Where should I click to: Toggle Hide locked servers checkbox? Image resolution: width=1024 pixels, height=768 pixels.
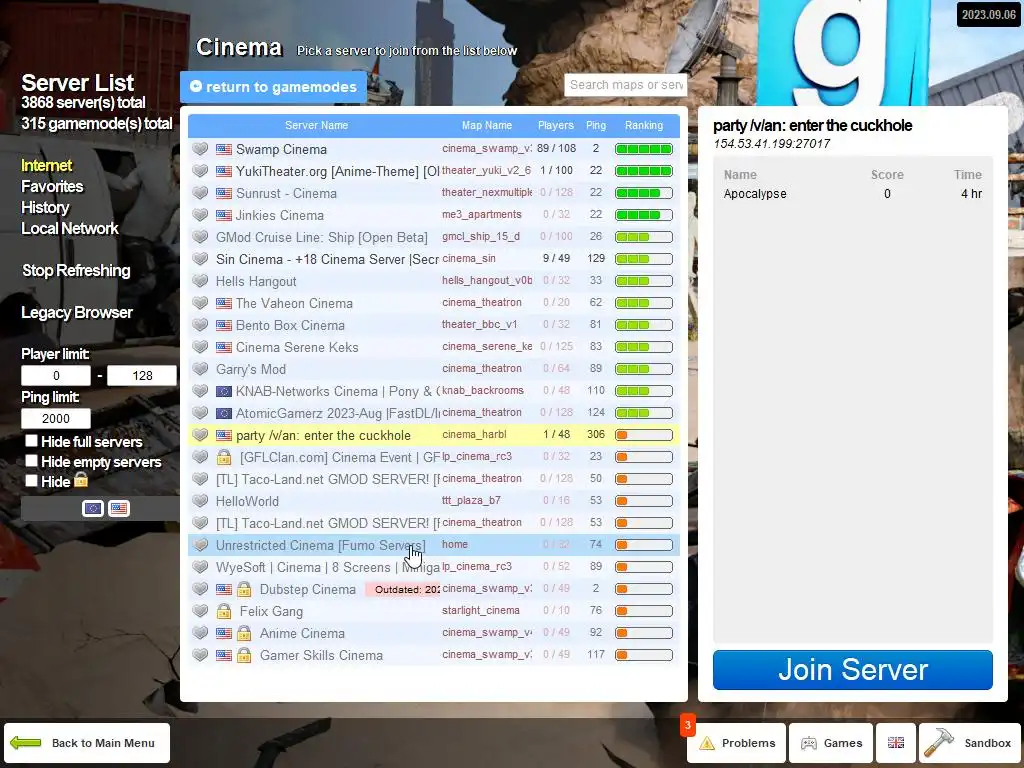(31, 481)
